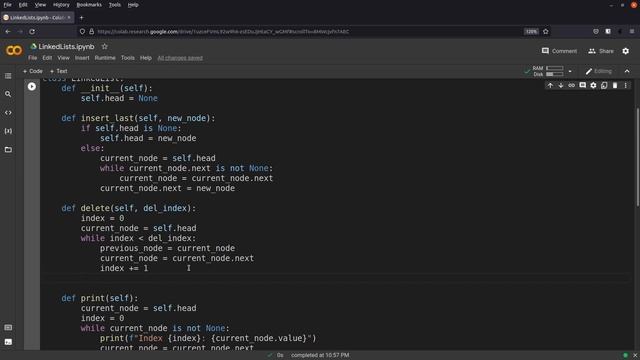Open Colab Runtime menu
Screen dimensions: 640x360
(105, 58)
